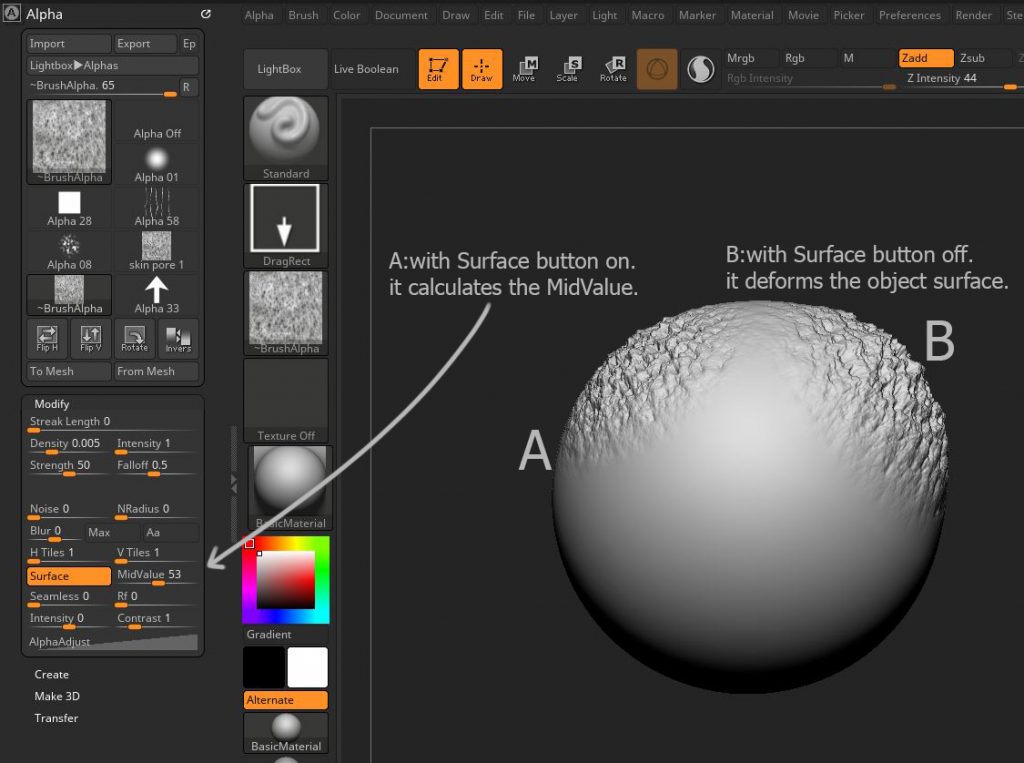Select the Alpha 58 thumbnail

tap(157, 208)
